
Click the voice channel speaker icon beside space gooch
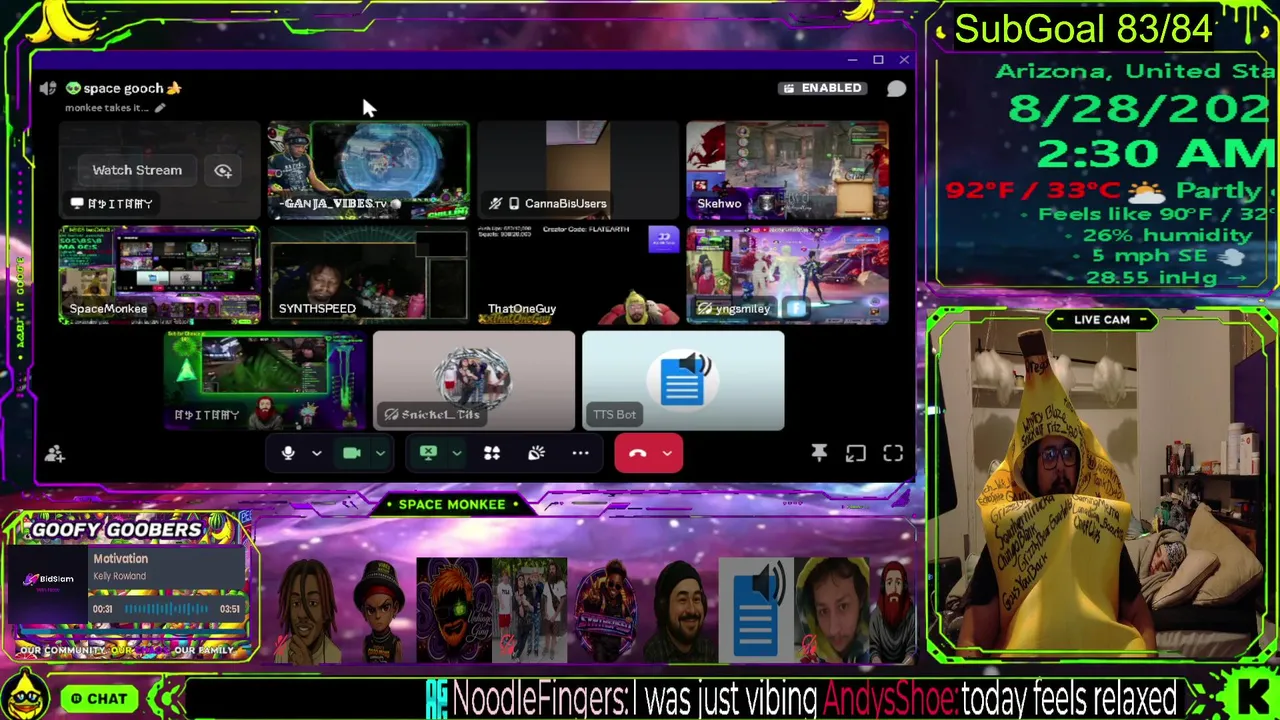48,88
